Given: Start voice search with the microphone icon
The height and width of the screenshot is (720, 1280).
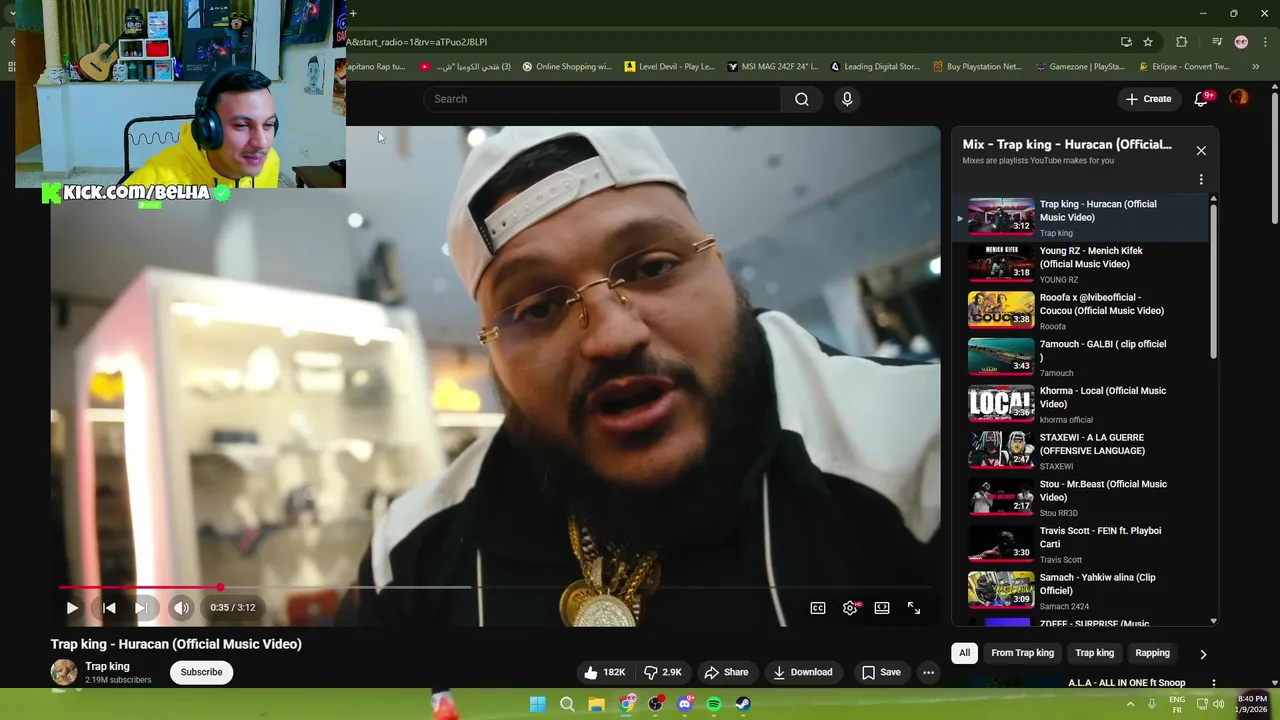Looking at the screenshot, I should click(847, 99).
